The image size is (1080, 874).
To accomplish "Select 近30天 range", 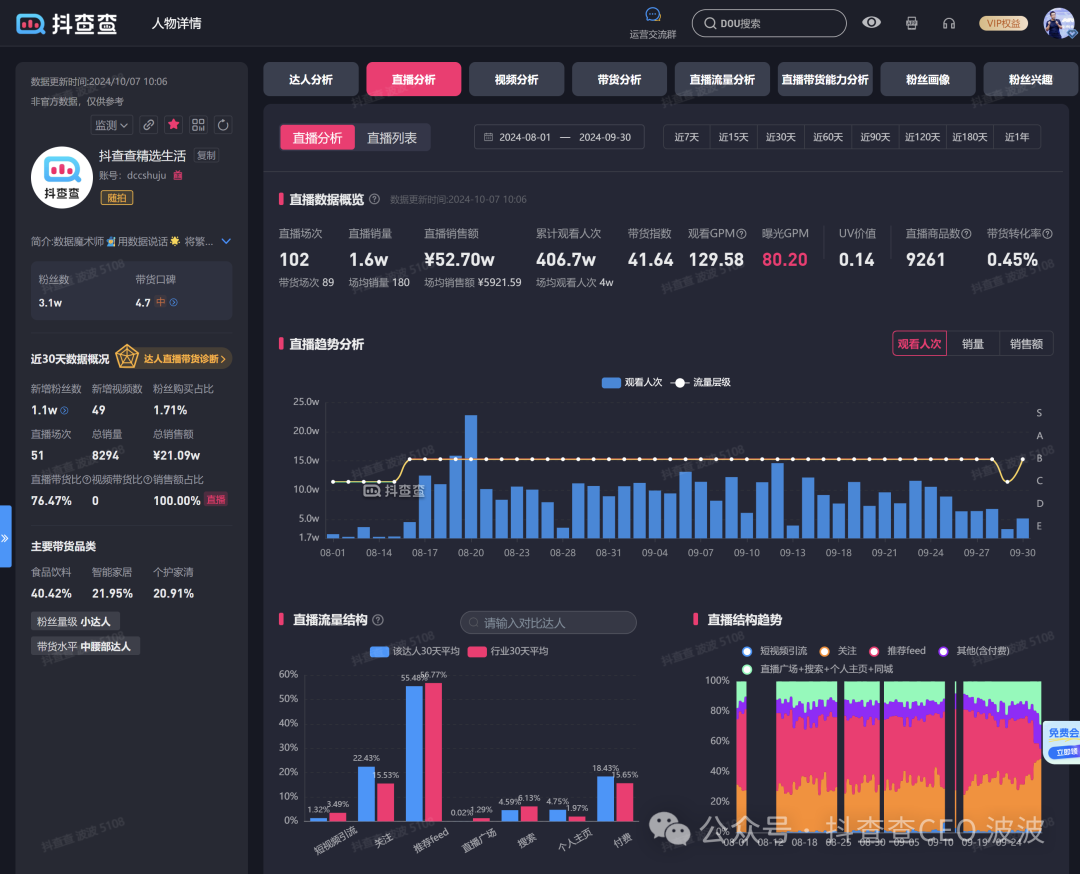I will [x=781, y=137].
